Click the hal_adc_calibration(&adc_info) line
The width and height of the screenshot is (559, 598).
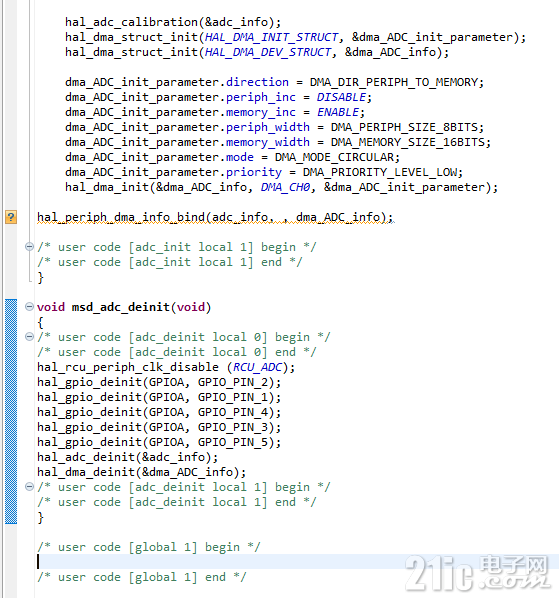173,22
